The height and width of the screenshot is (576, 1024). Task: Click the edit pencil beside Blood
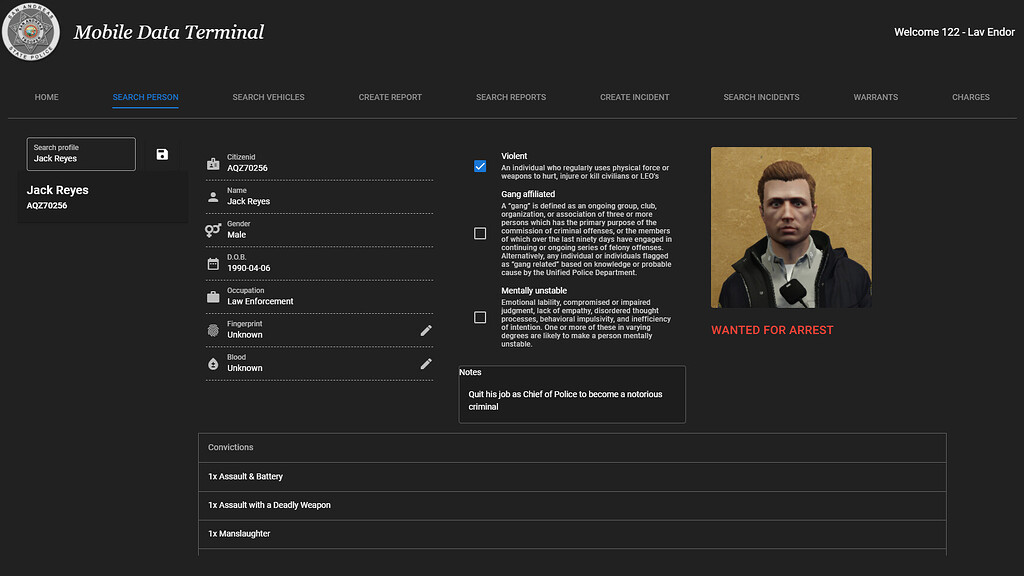pos(426,363)
